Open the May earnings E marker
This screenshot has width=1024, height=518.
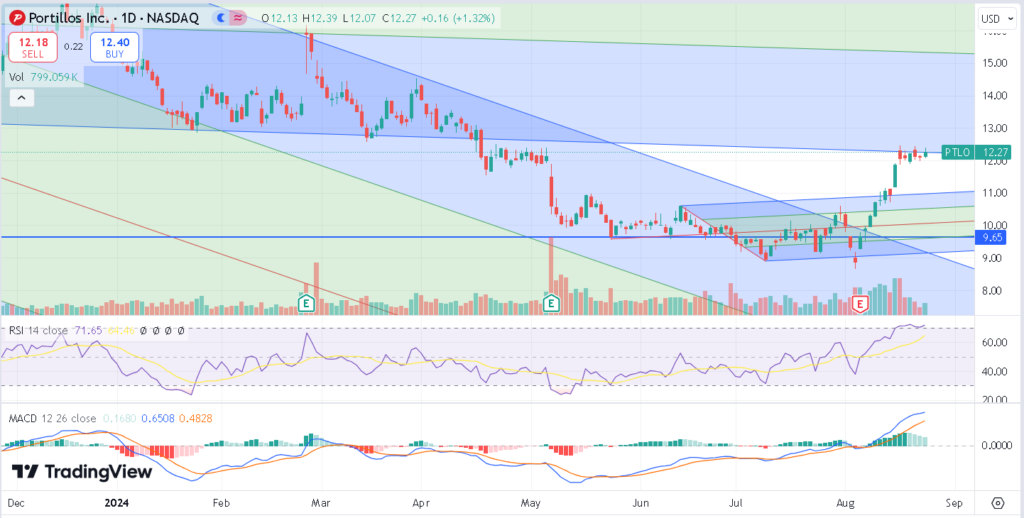[x=552, y=303]
